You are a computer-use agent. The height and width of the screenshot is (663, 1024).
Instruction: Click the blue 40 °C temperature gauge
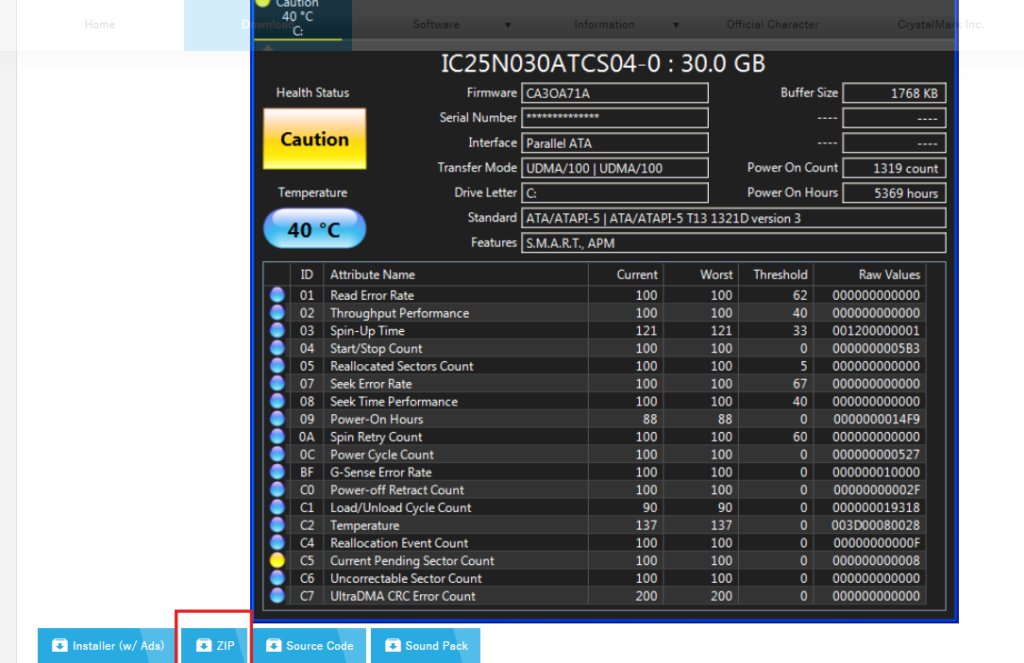click(314, 228)
